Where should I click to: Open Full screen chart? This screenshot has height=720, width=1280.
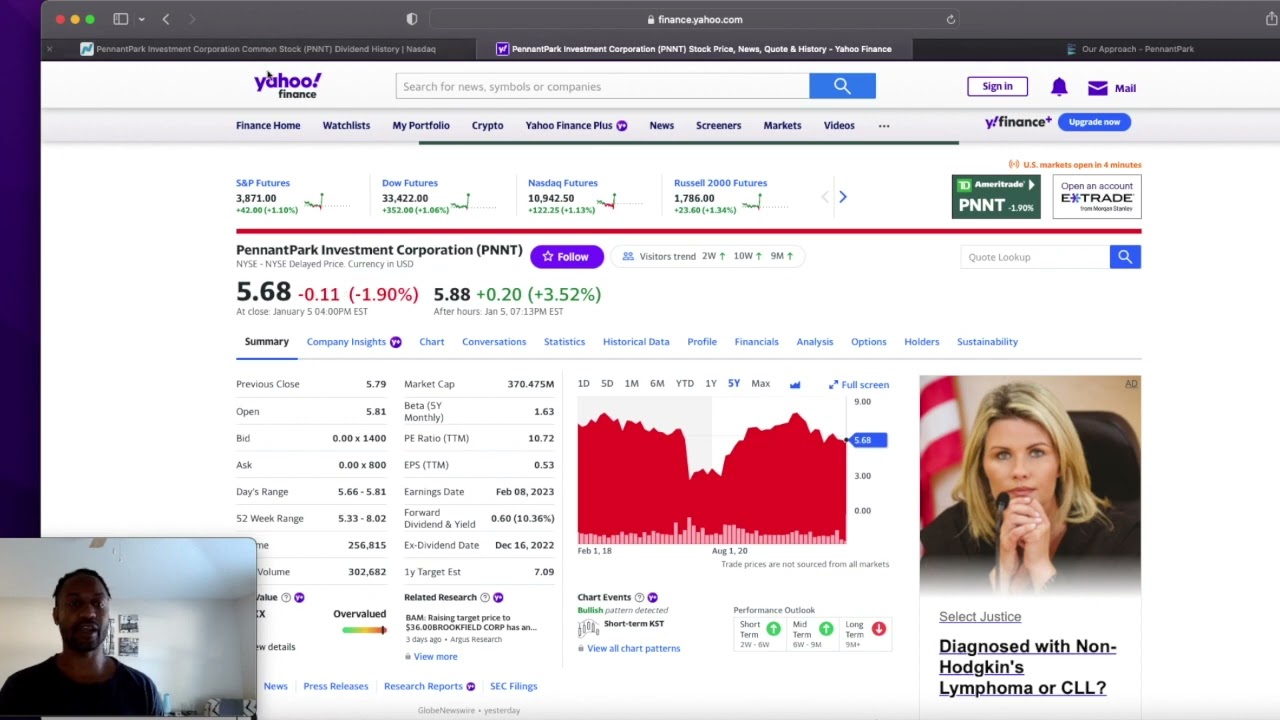point(859,384)
